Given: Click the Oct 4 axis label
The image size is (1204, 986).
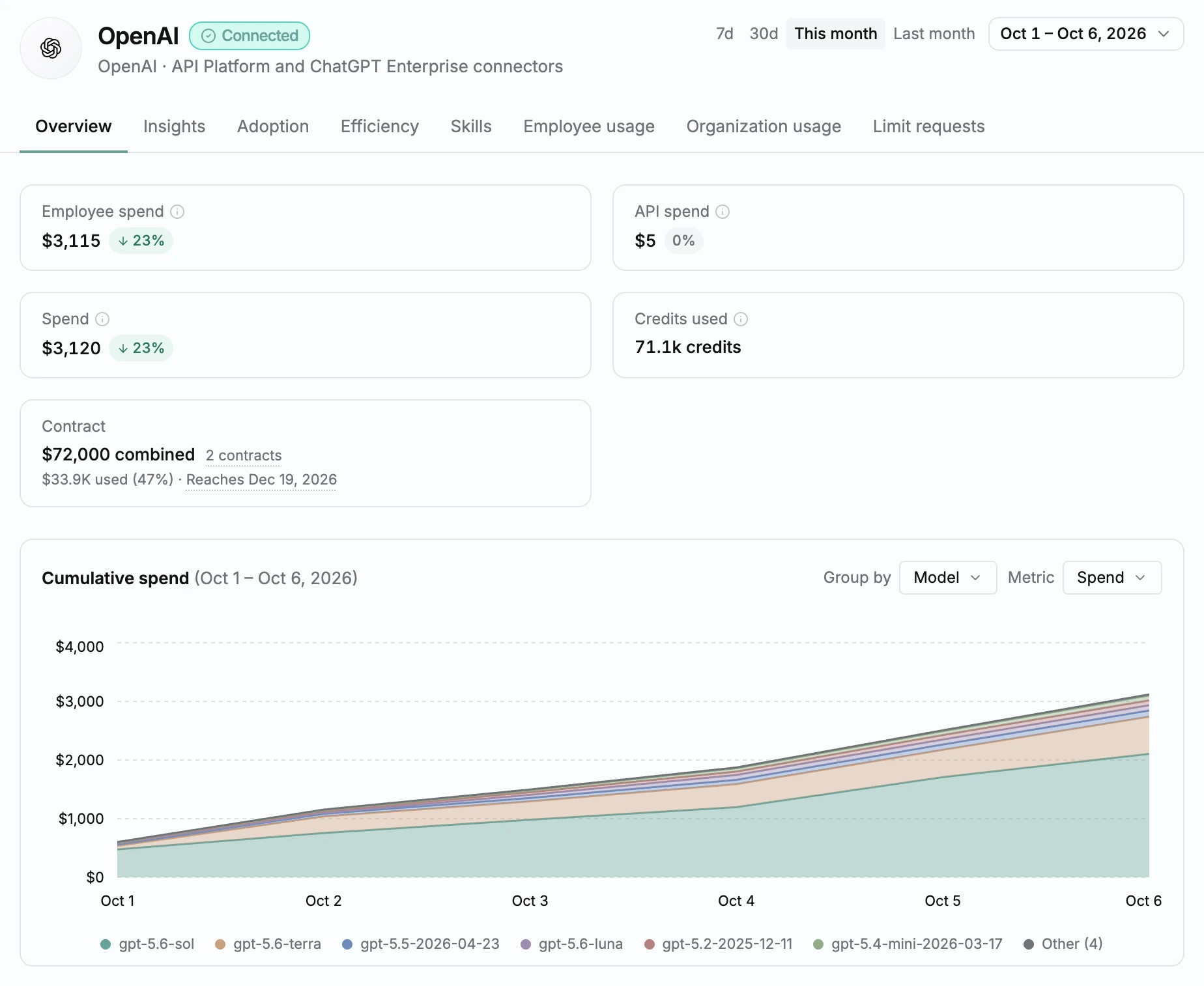Looking at the screenshot, I should [736, 901].
